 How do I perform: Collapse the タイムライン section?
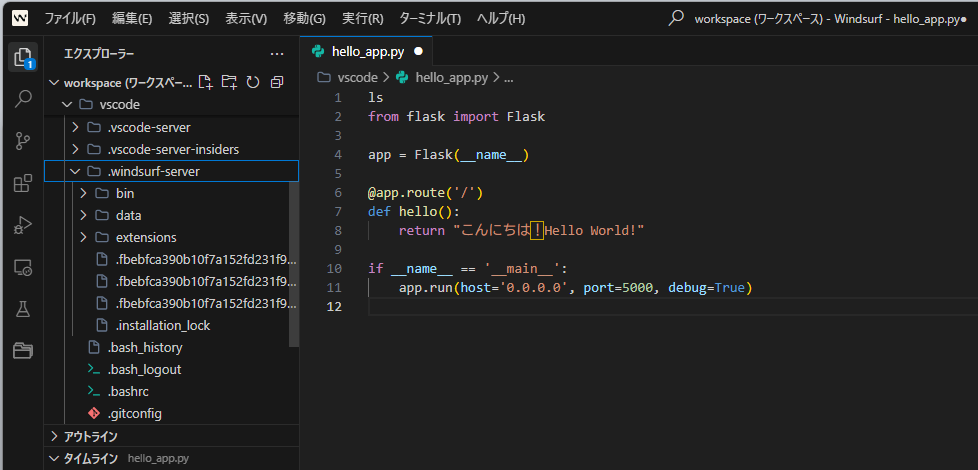pyautogui.click(x=54, y=459)
